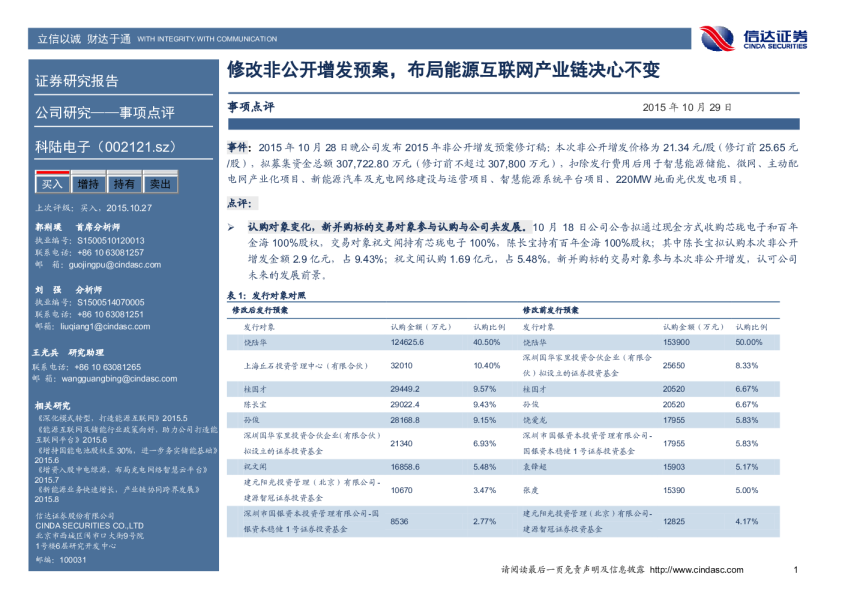Select the 卖出 rating box
Screen dimensions: 842x595
click(x=159, y=184)
